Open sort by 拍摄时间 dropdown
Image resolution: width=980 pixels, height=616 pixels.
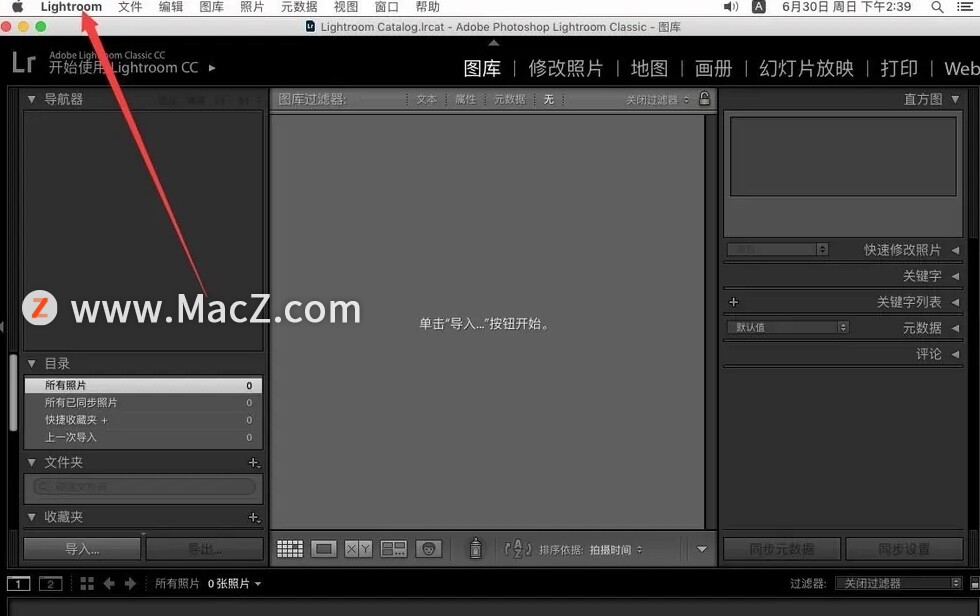point(615,550)
